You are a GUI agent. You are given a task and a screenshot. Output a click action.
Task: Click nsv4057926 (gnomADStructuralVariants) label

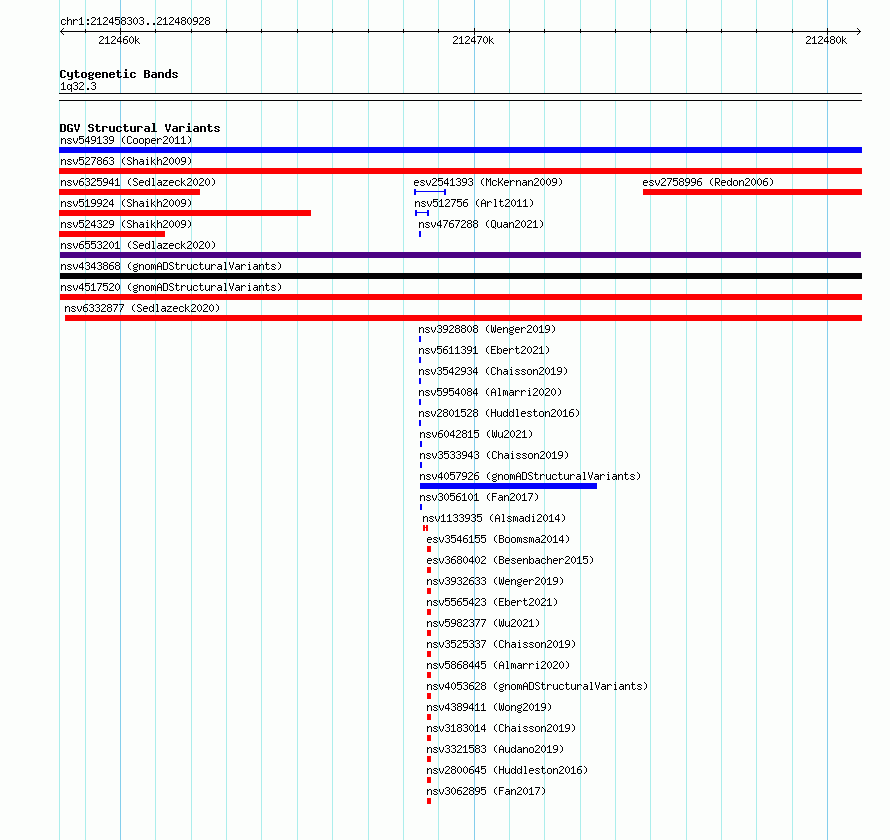530,476
